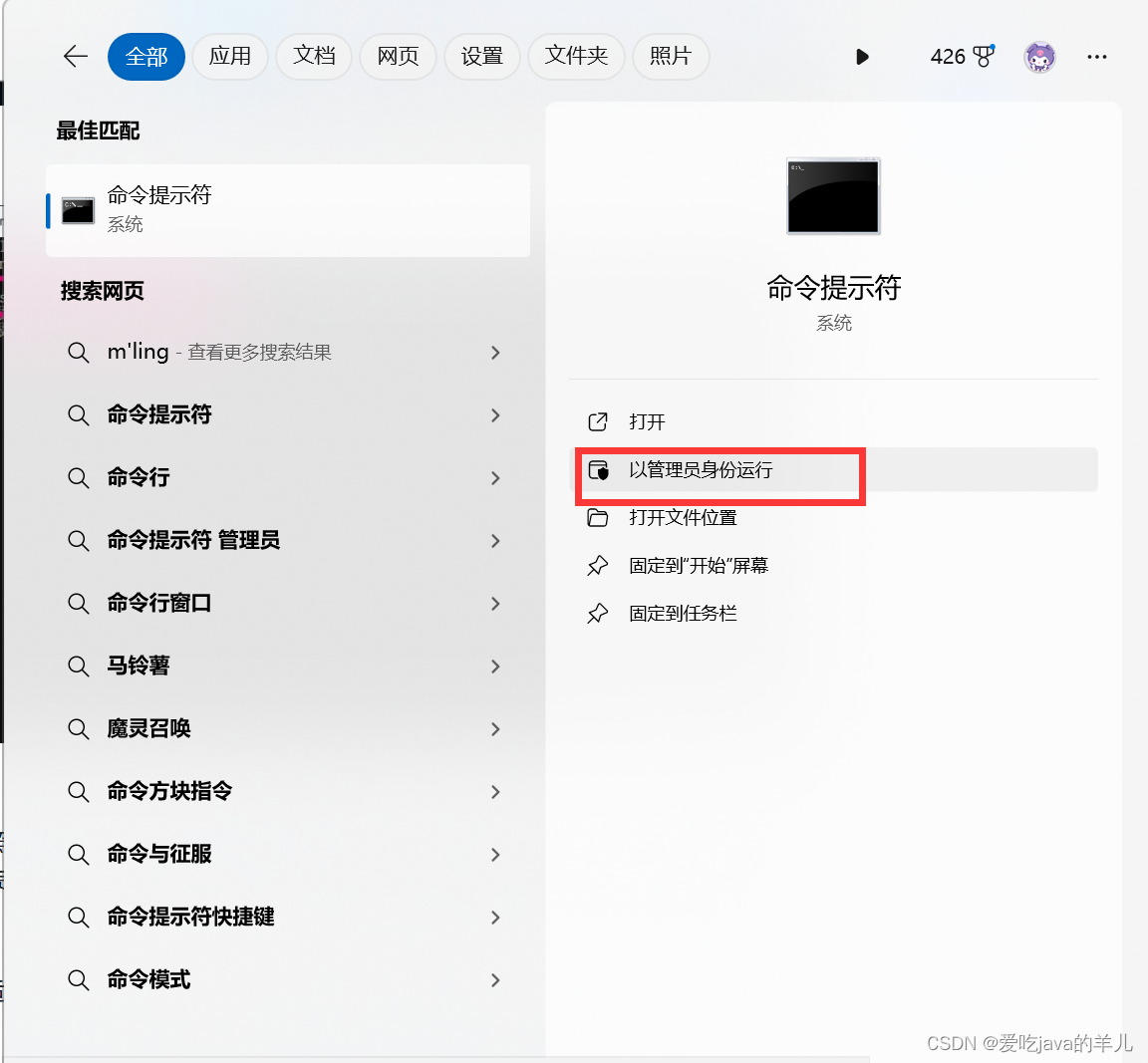Open the 命令提示符 best match result
This screenshot has height=1063, width=1148.
(288, 210)
